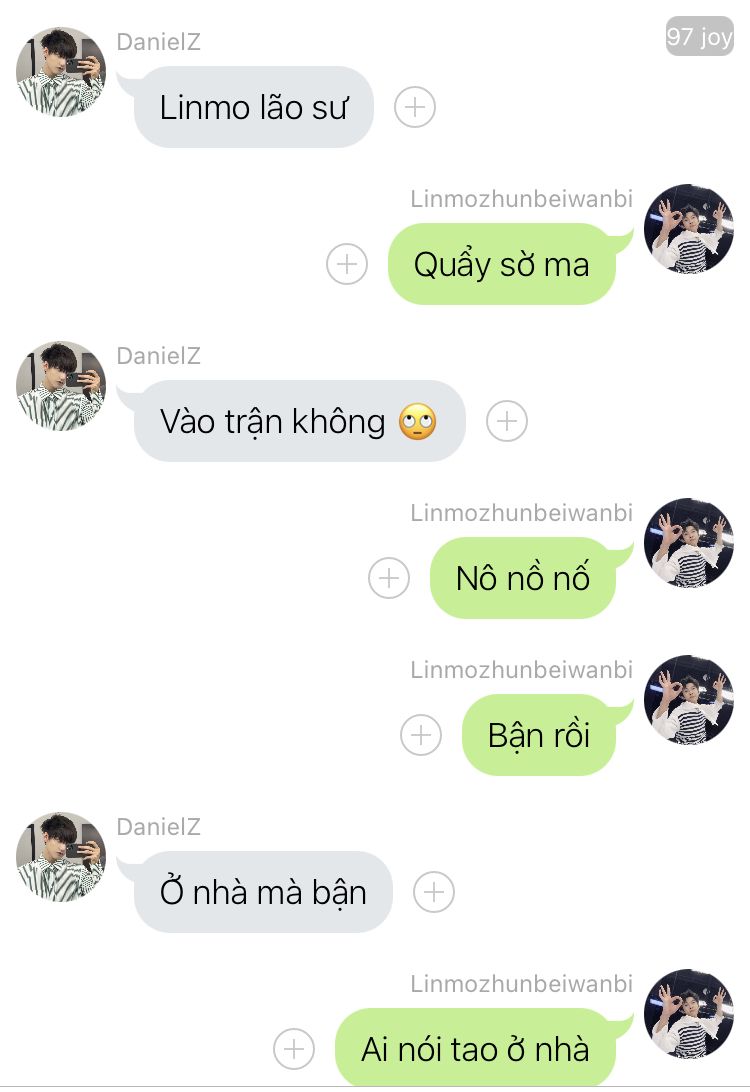This screenshot has width=750, height=1092.
Task: Select the "Quẩy sờ ma" green bubble
Action: [501, 264]
